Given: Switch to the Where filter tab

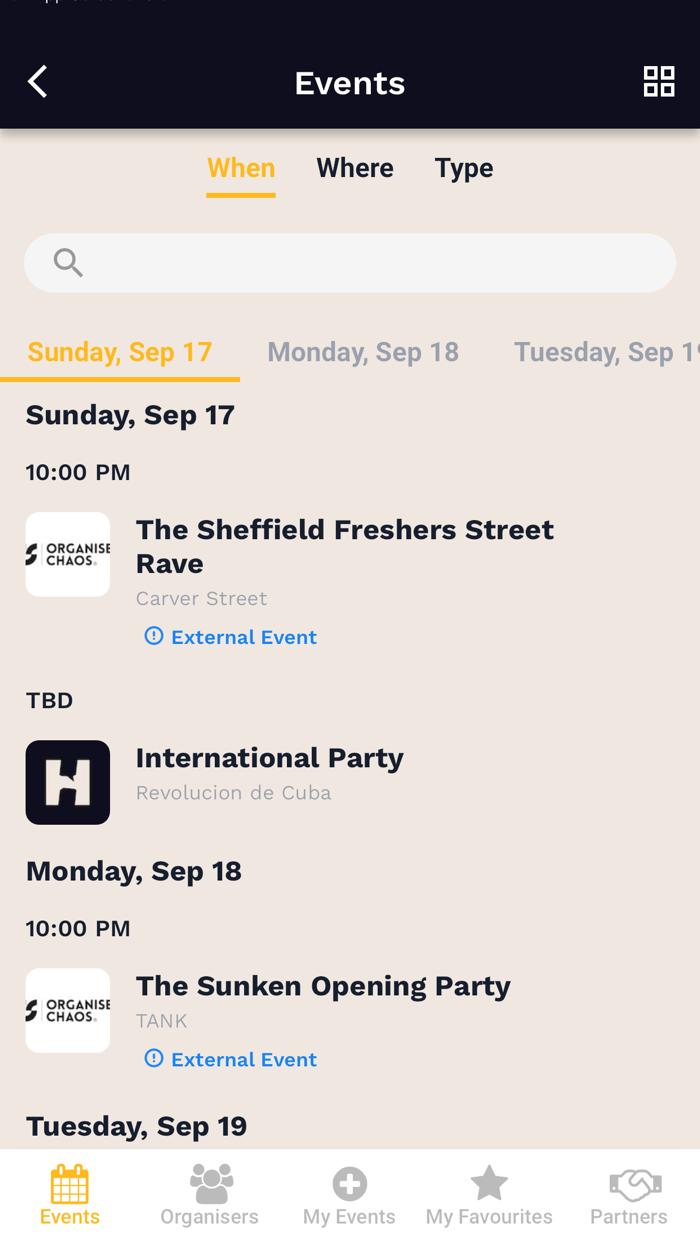Looking at the screenshot, I should (354, 167).
